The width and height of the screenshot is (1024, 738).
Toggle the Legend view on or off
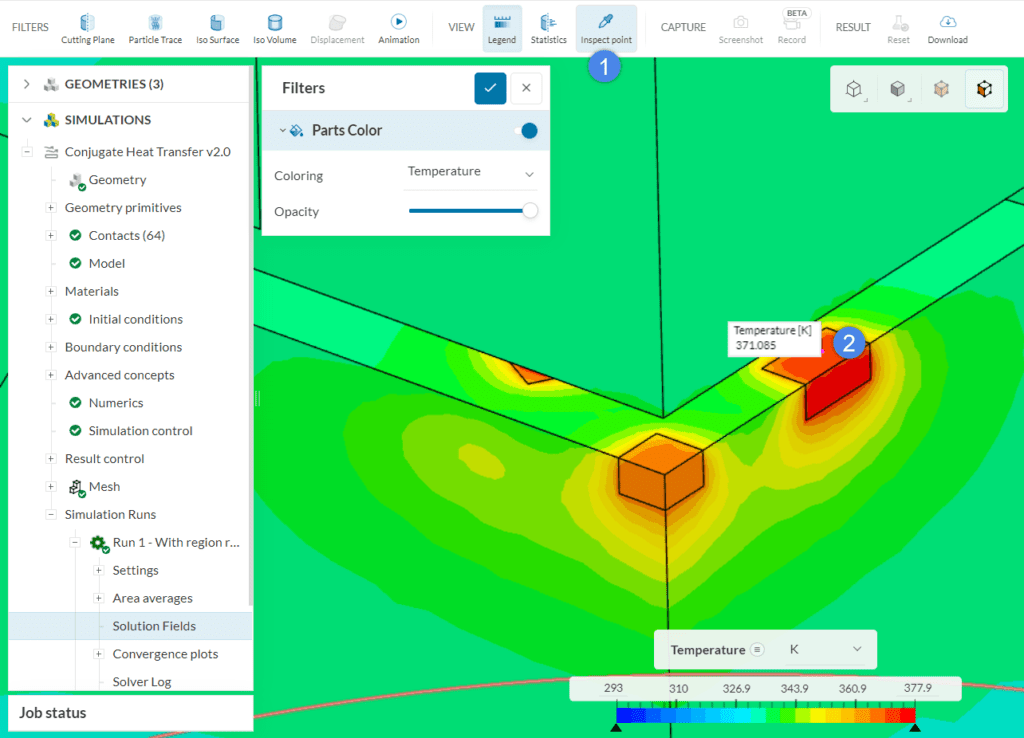(x=502, y=28)
